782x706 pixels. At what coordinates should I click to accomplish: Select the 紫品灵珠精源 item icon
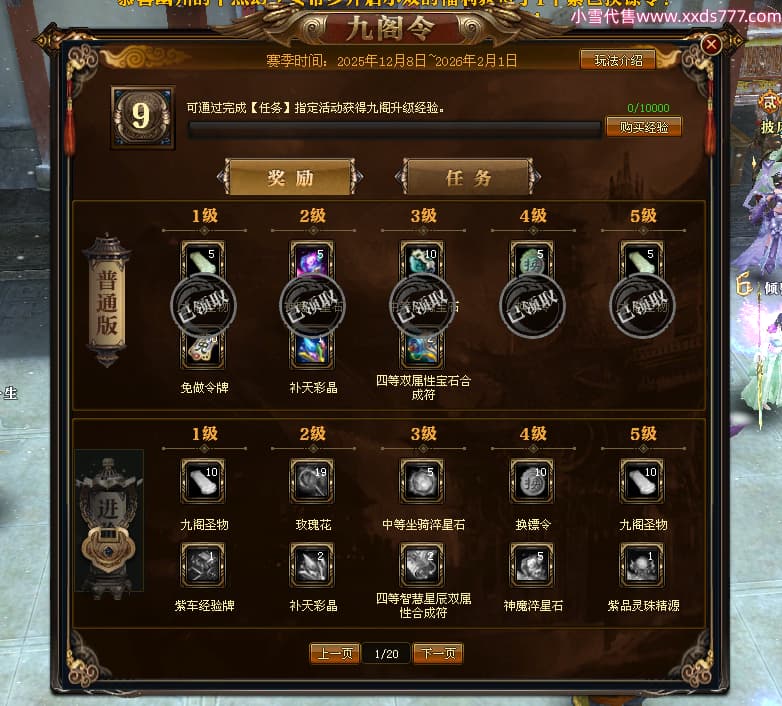pos(642,565)
